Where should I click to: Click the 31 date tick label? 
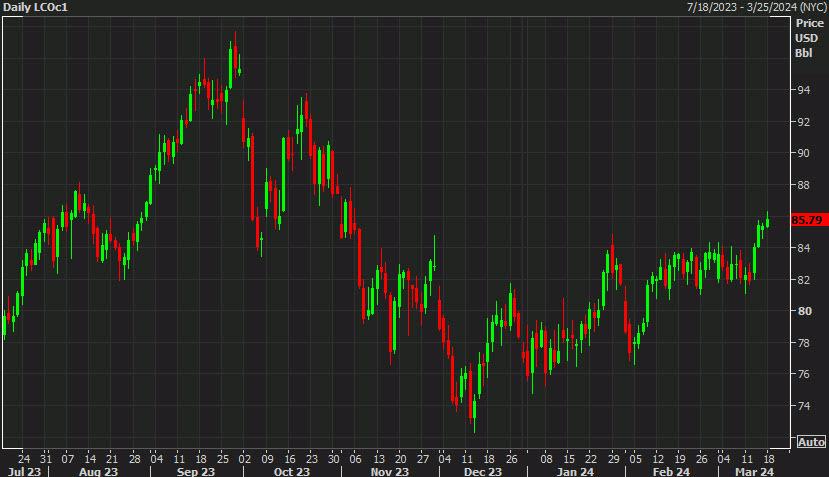coord(46,458)
